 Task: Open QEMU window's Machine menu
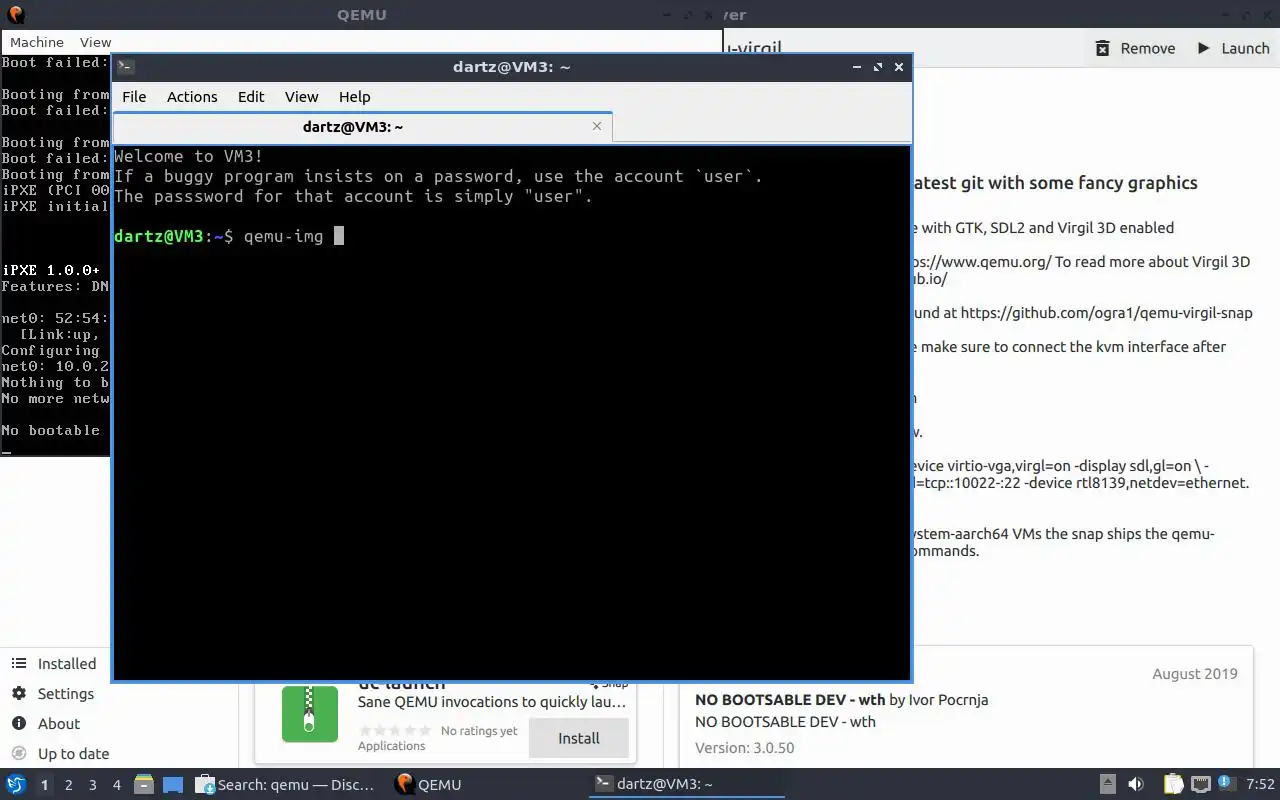pos(37,42)
